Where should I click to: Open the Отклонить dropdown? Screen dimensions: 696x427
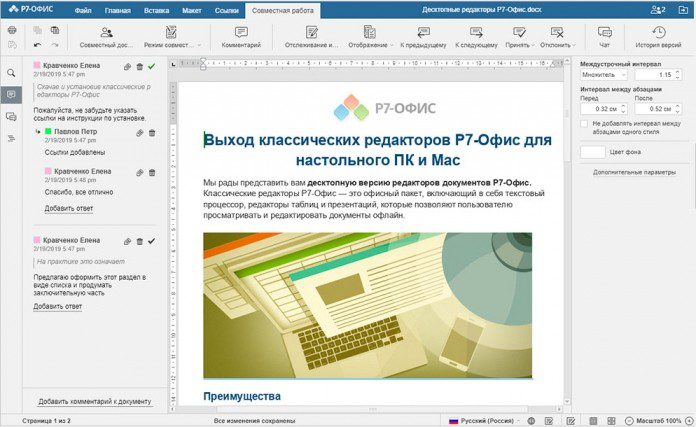pyautogui.click(x=558, y=37)
